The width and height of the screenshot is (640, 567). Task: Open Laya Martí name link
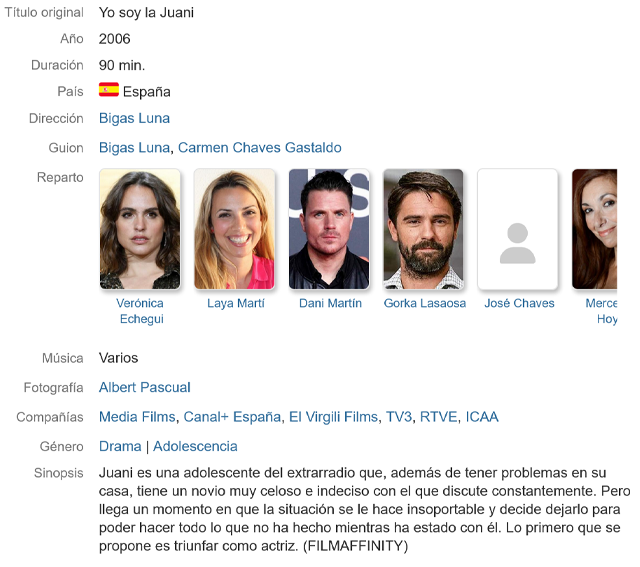(x=236, y=303)
